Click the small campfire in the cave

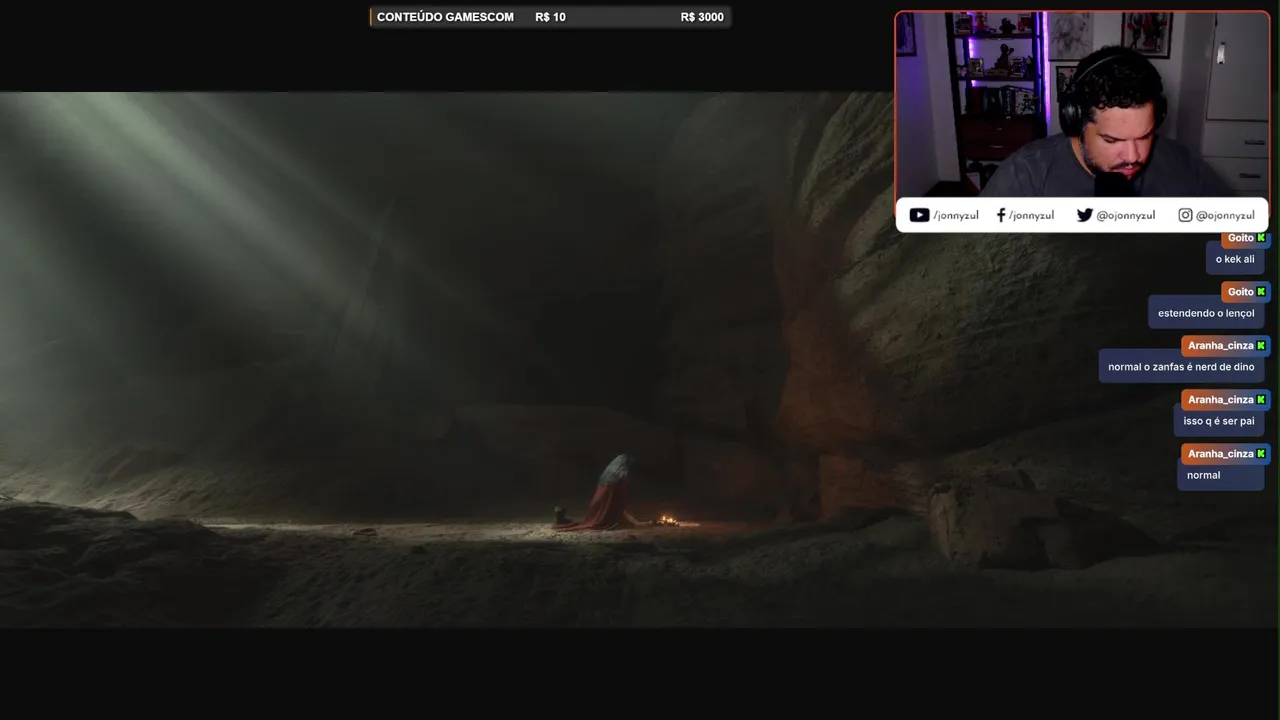(667, 520)
